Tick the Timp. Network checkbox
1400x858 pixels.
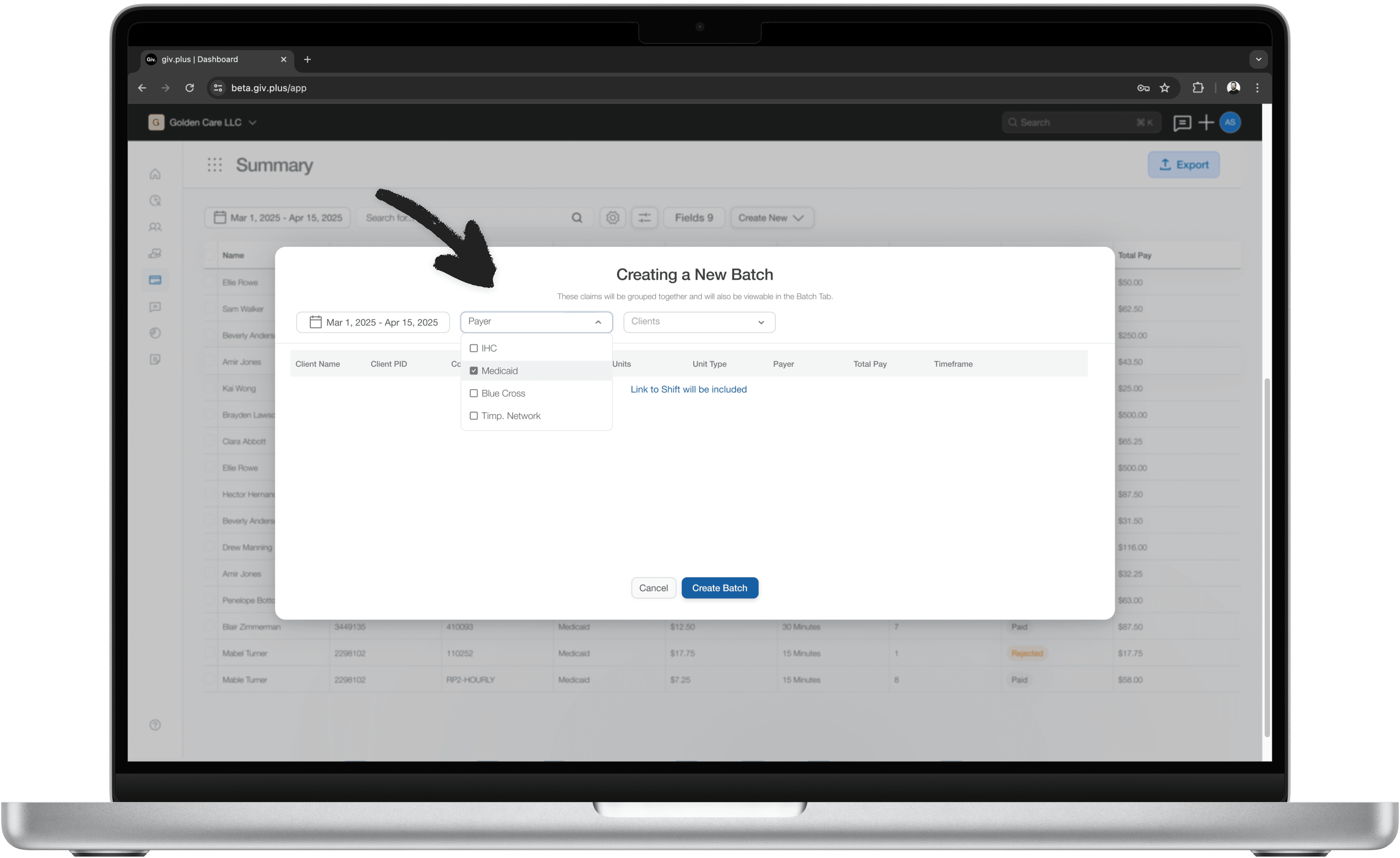[x=474, y=416]
